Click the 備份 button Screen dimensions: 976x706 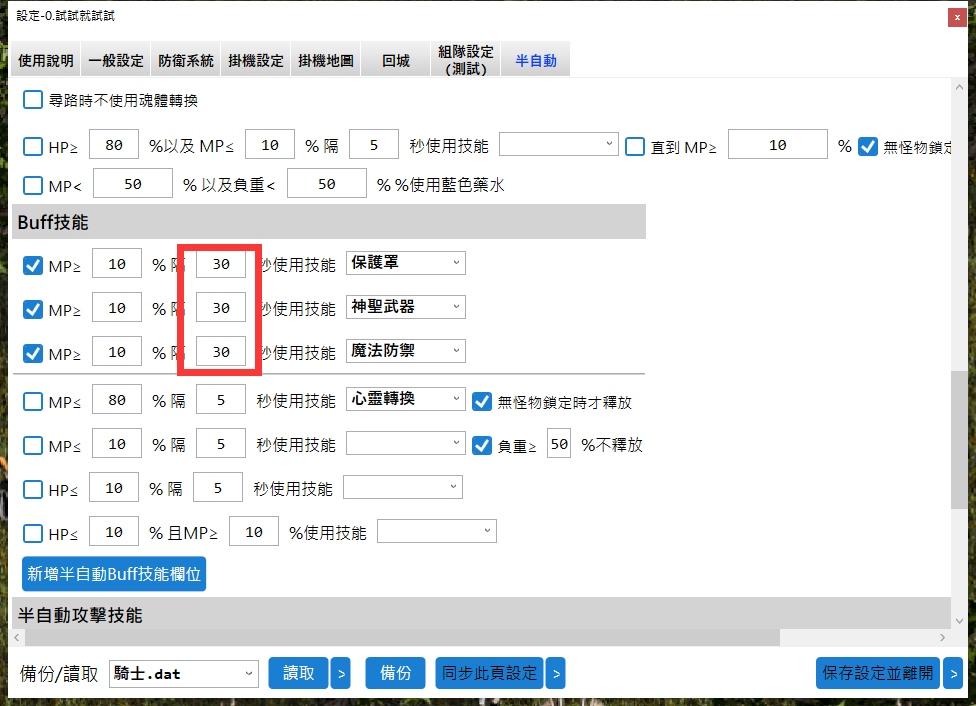[x=396, y=673]
